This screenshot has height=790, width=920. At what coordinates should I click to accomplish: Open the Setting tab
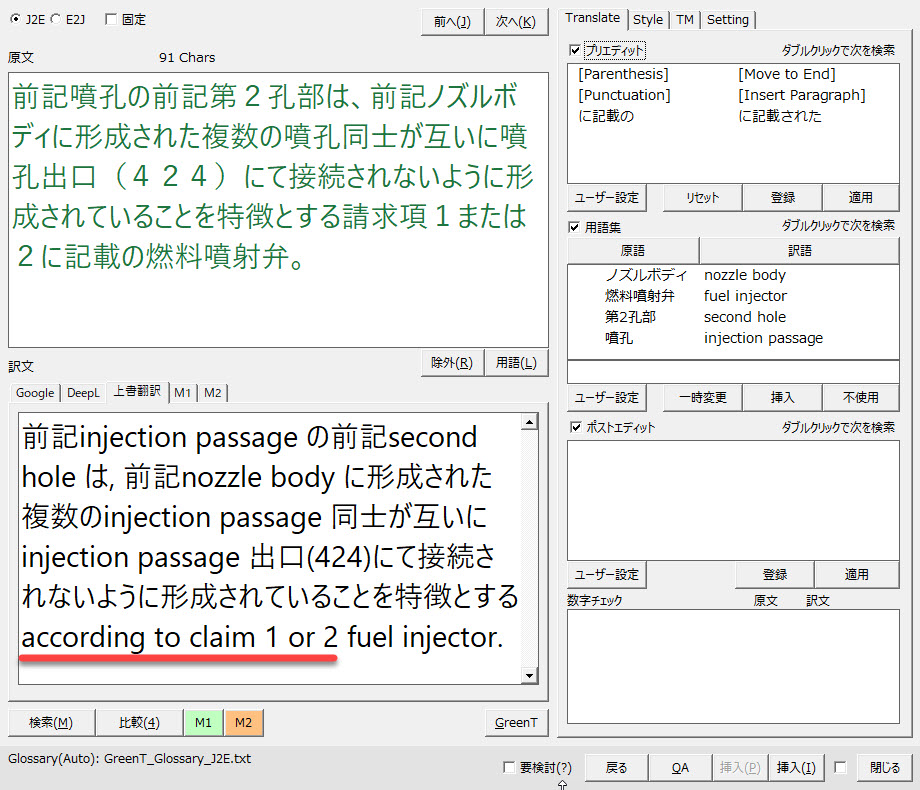(728, 19)
